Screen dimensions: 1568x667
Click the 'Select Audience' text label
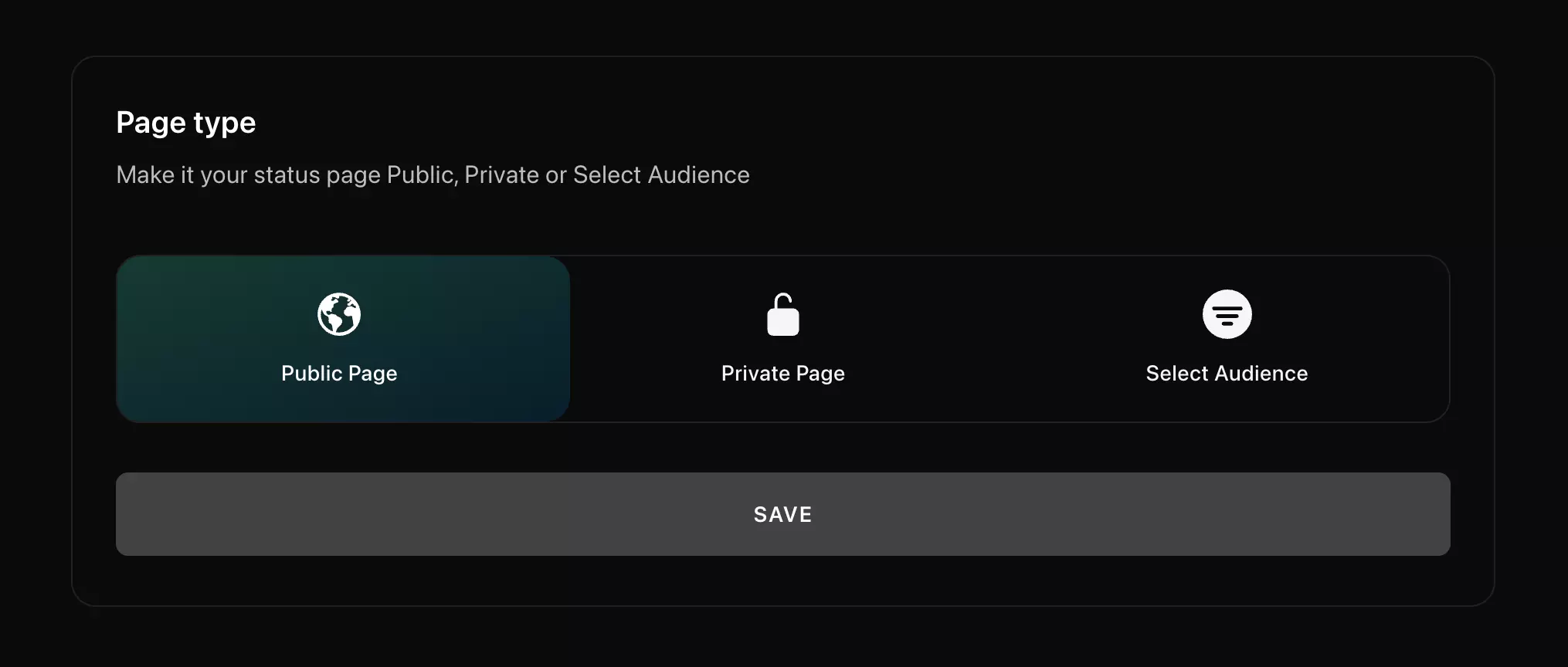(x=1227, y=374)
